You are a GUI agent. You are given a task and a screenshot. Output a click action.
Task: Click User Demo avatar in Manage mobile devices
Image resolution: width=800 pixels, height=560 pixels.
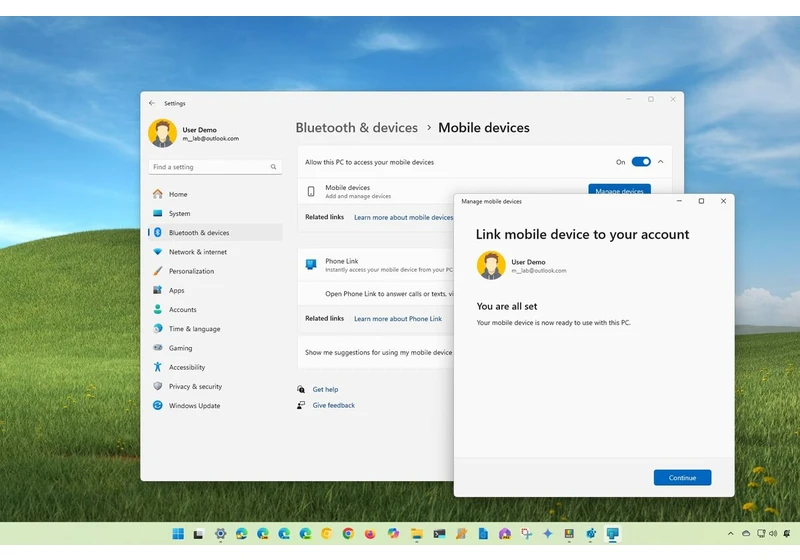click(491, 265)
